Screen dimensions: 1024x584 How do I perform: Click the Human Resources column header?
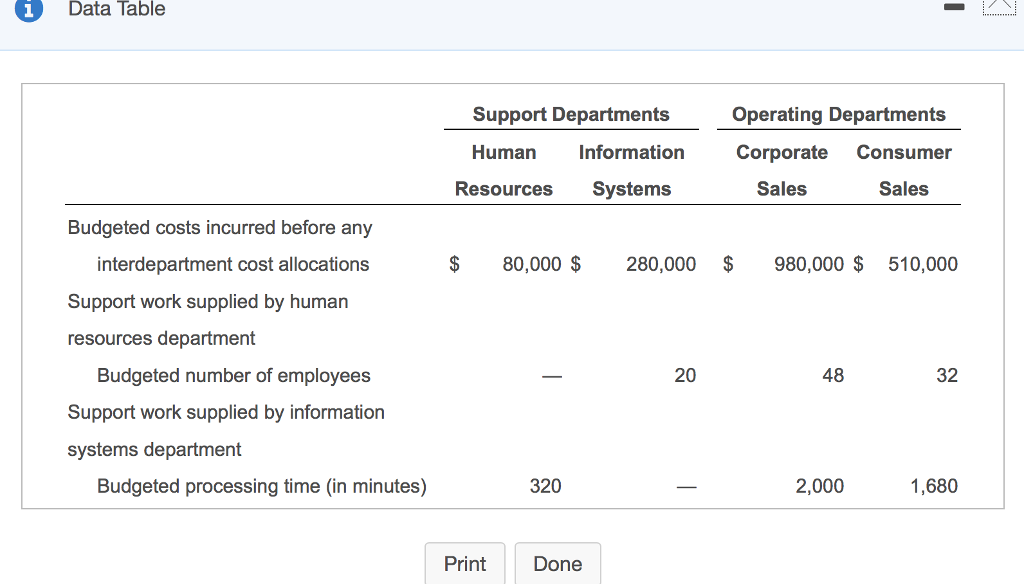pos(504,170)
